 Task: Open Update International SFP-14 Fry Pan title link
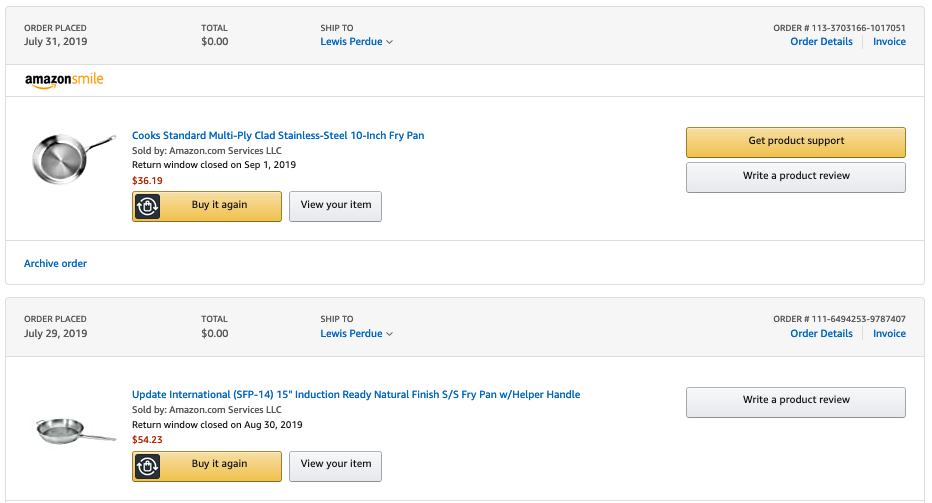[x=356, y=395]
